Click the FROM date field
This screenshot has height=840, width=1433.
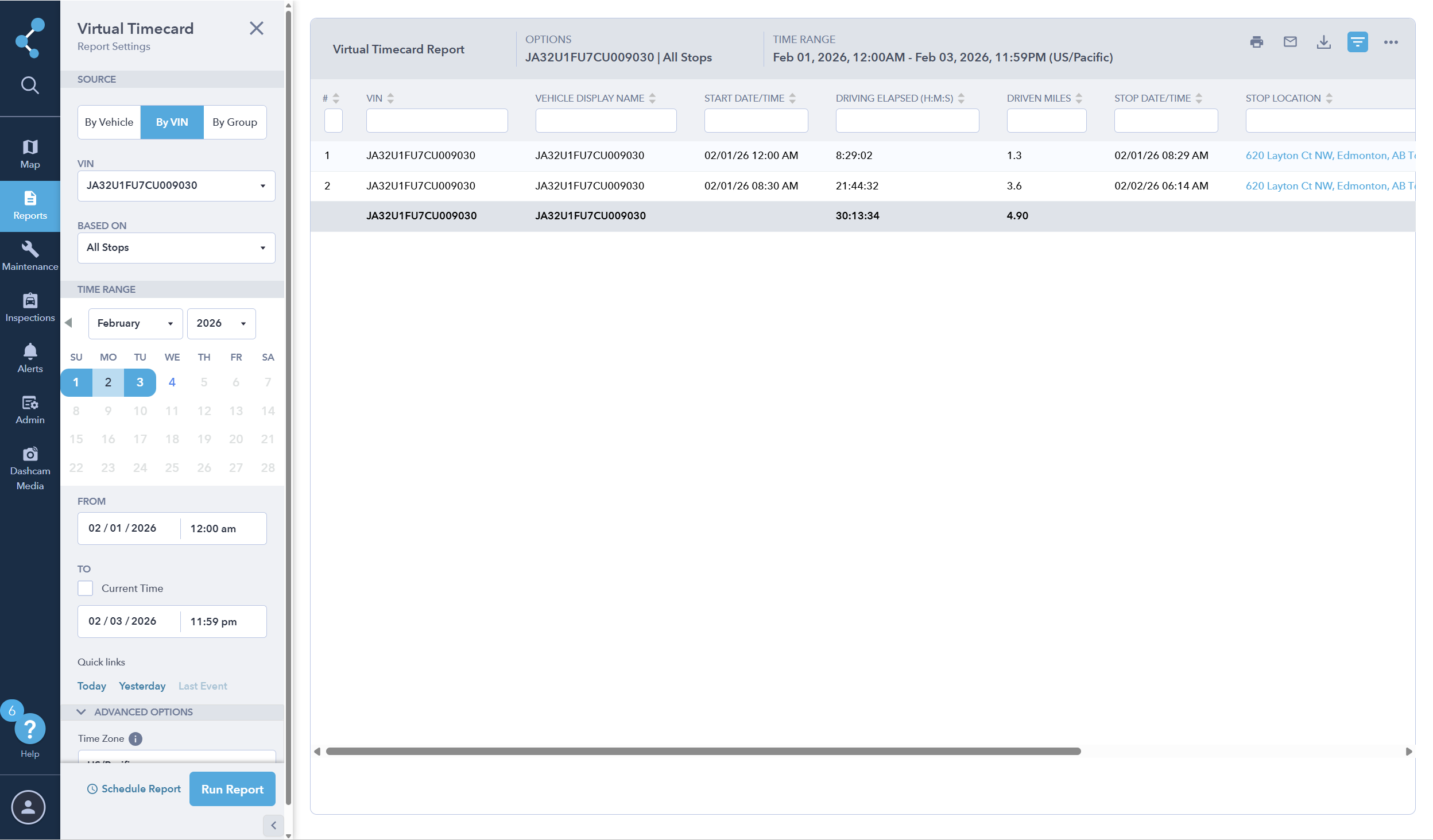129,528
